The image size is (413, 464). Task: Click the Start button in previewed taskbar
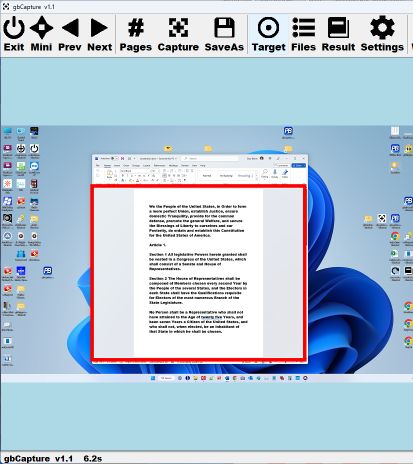(x=153, y=378)
